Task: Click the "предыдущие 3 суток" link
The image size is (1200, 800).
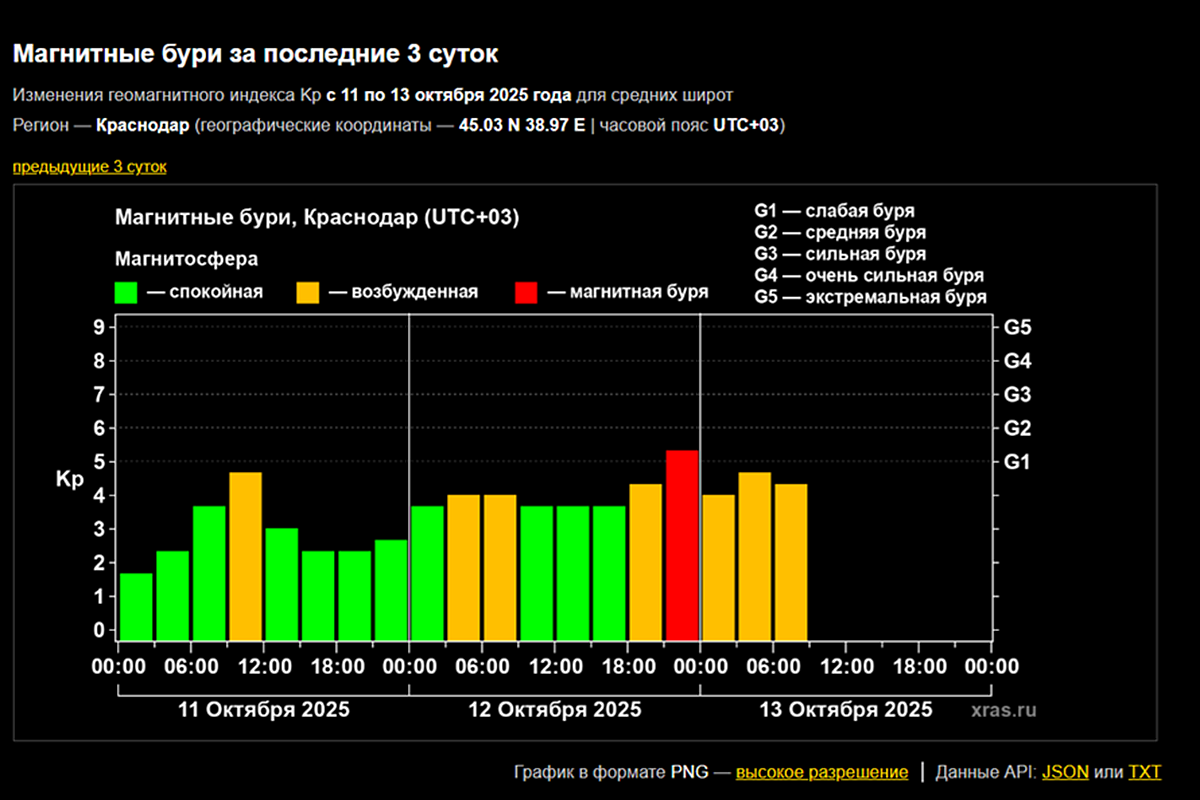Action: click(89, 166)
